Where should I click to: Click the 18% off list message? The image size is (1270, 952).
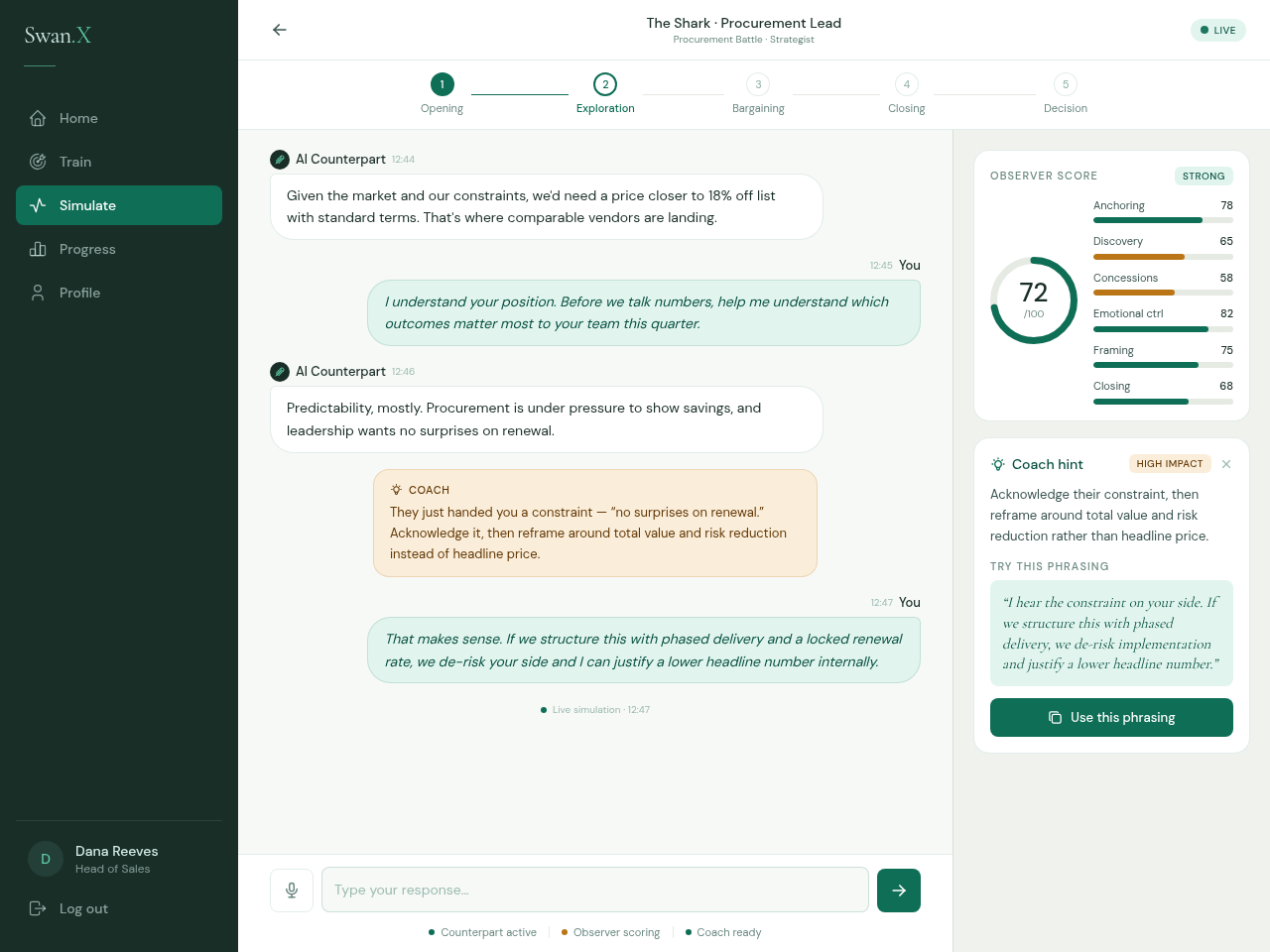coord(547,206)
